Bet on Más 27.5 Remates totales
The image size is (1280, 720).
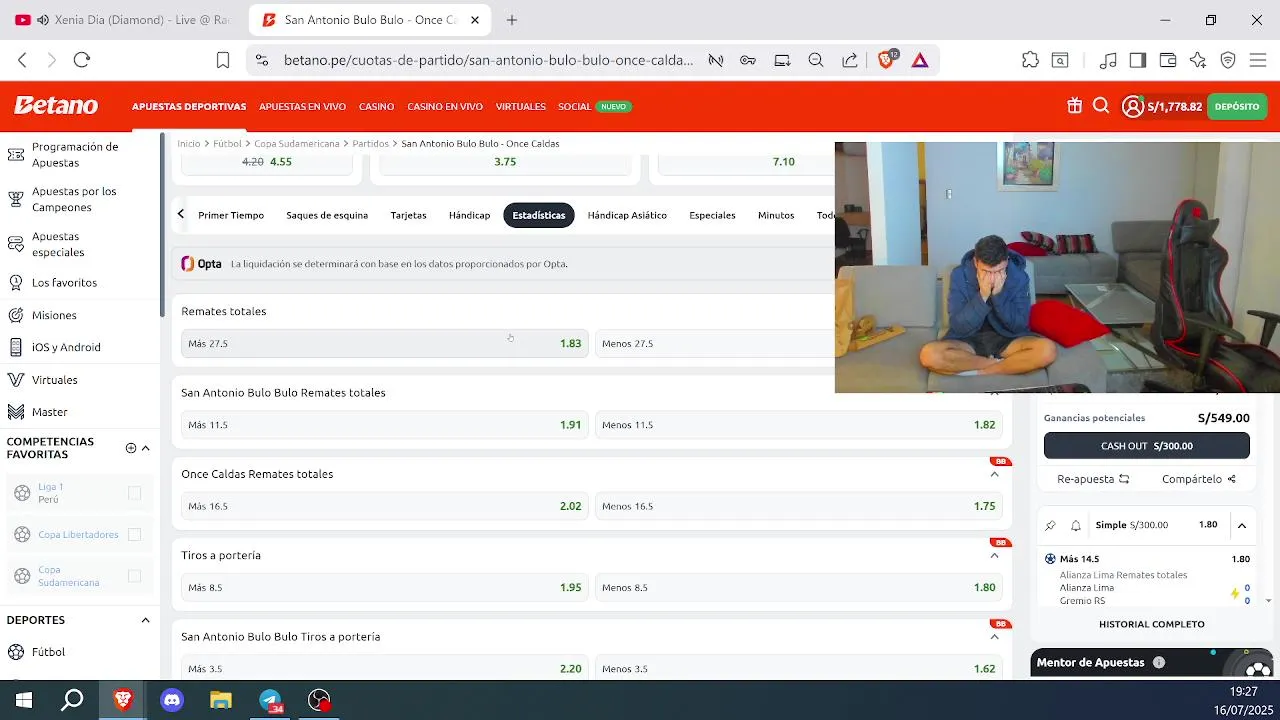point(384,343)
